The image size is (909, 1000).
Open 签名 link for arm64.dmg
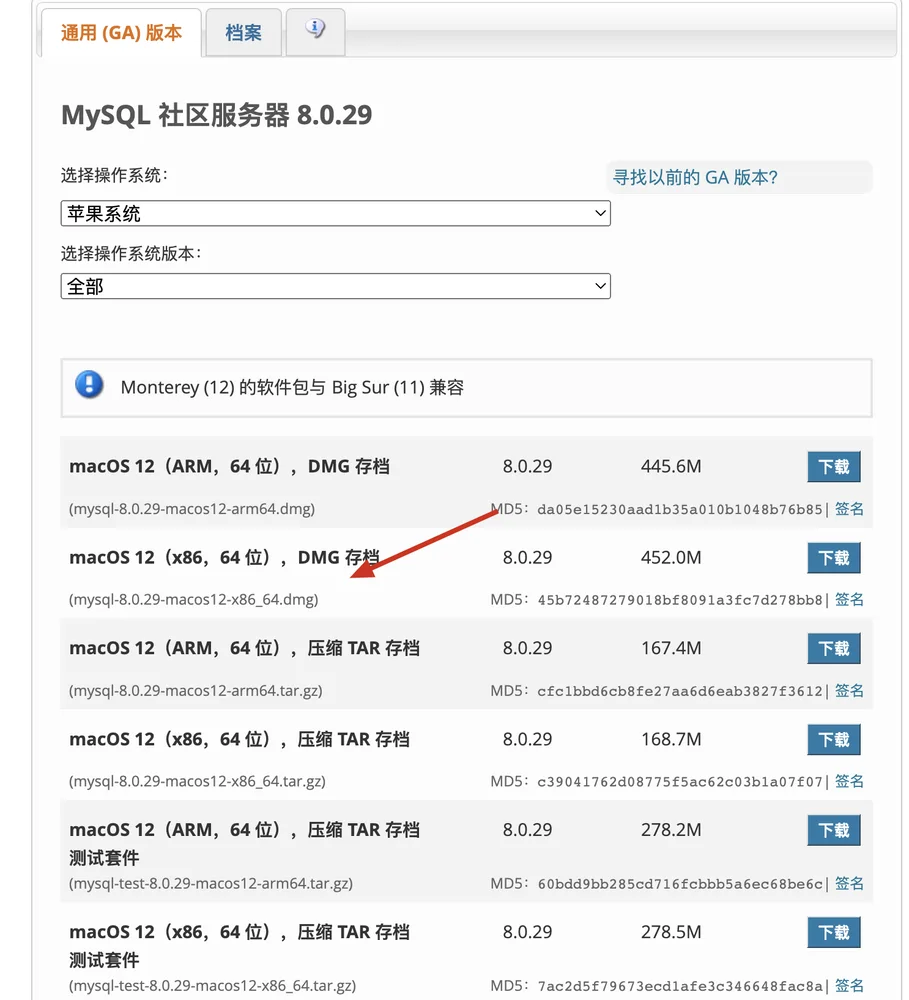click(849, 509)
